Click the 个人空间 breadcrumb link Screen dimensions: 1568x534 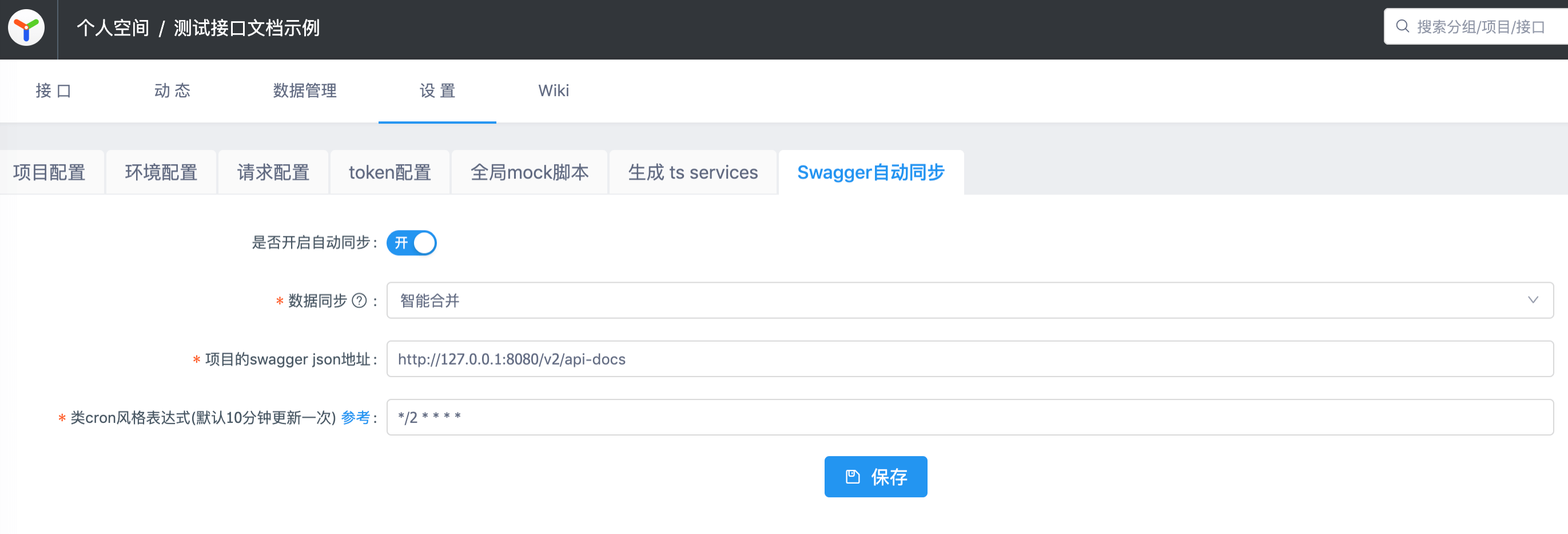[112, 27]
